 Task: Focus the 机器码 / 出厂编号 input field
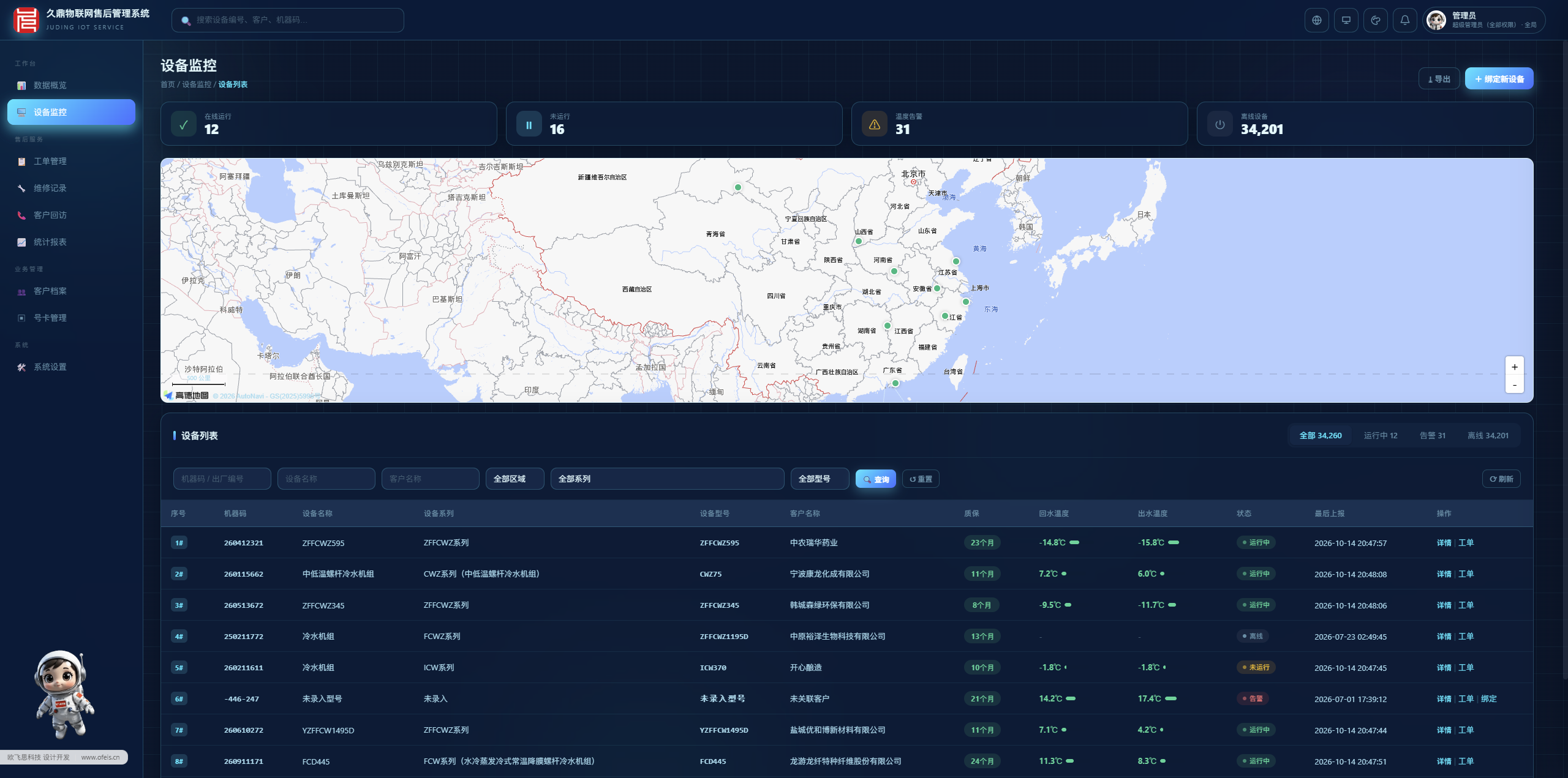[x=222, y=479]
